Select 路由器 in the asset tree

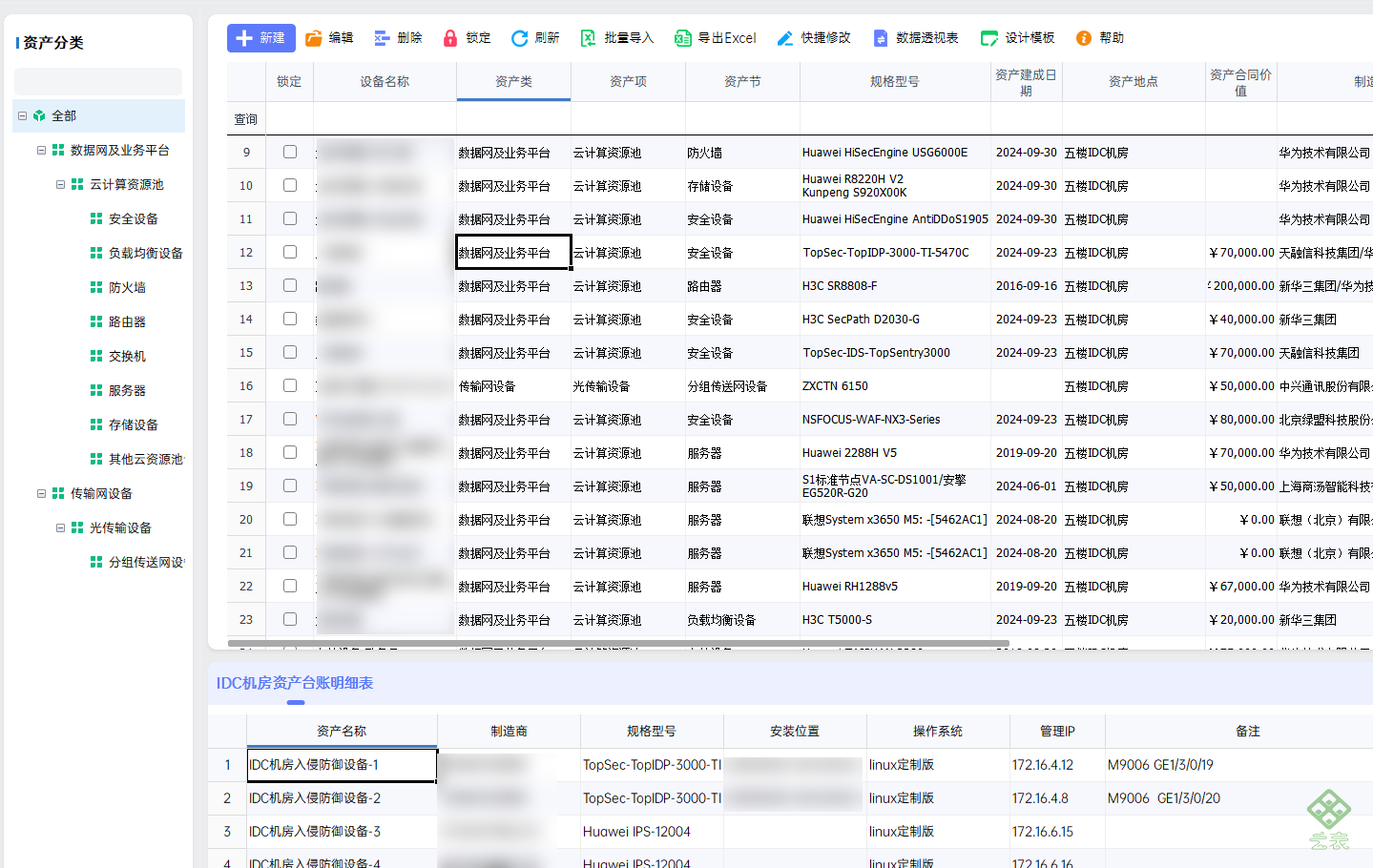coord(127,322)
